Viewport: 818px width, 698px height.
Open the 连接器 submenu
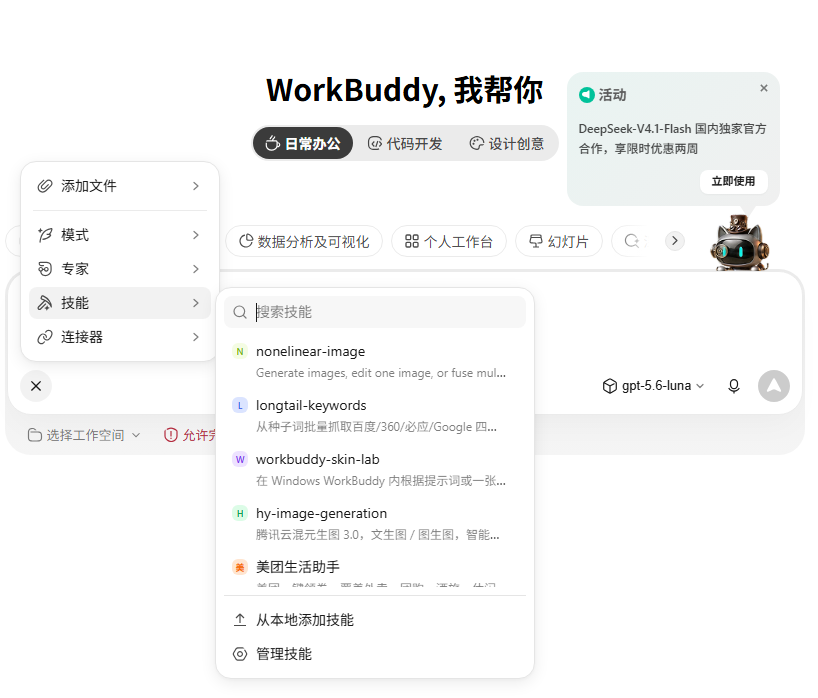pos(119,337)
